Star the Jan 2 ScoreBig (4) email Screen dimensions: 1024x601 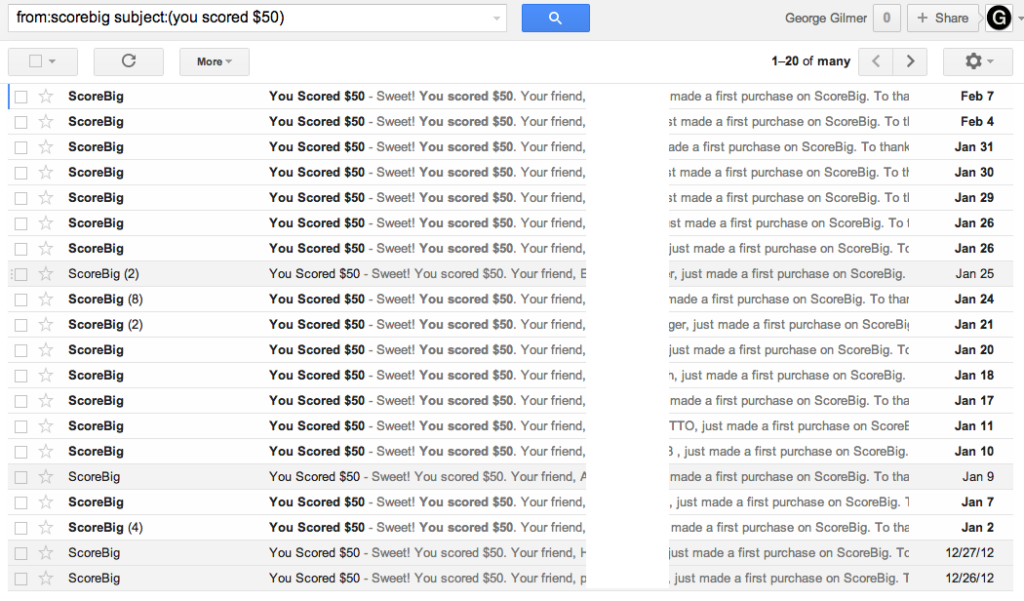[46, 528]
